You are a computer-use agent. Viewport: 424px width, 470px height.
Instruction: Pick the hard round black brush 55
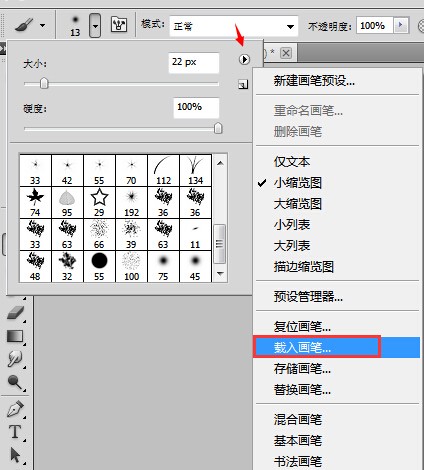[99, 266]
